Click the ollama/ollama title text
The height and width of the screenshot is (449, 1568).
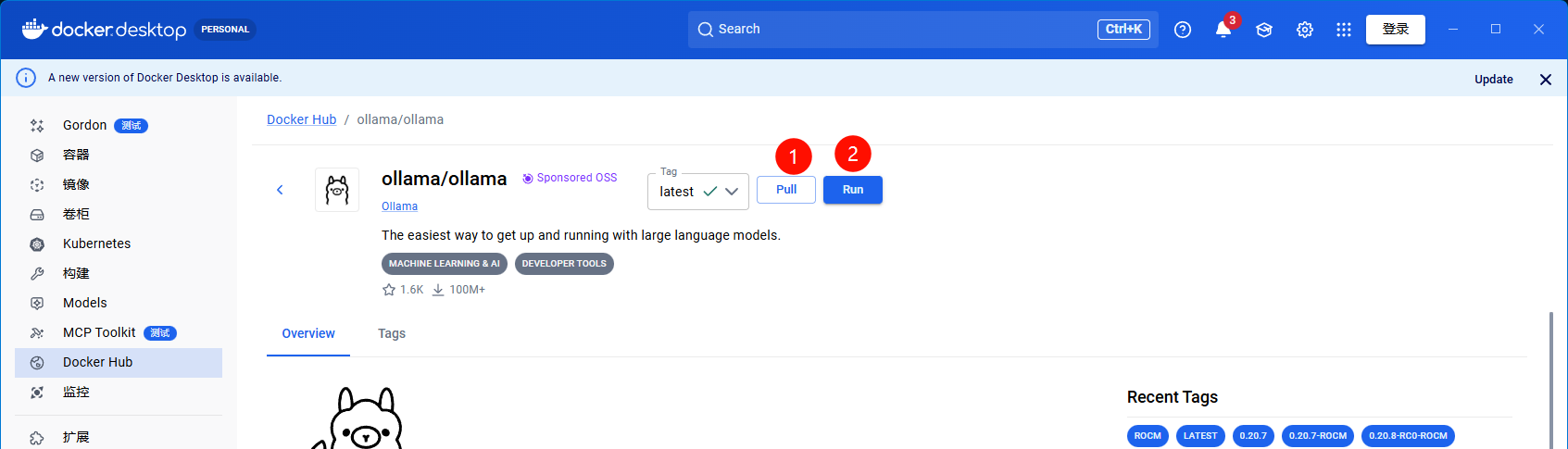point(445,179)
